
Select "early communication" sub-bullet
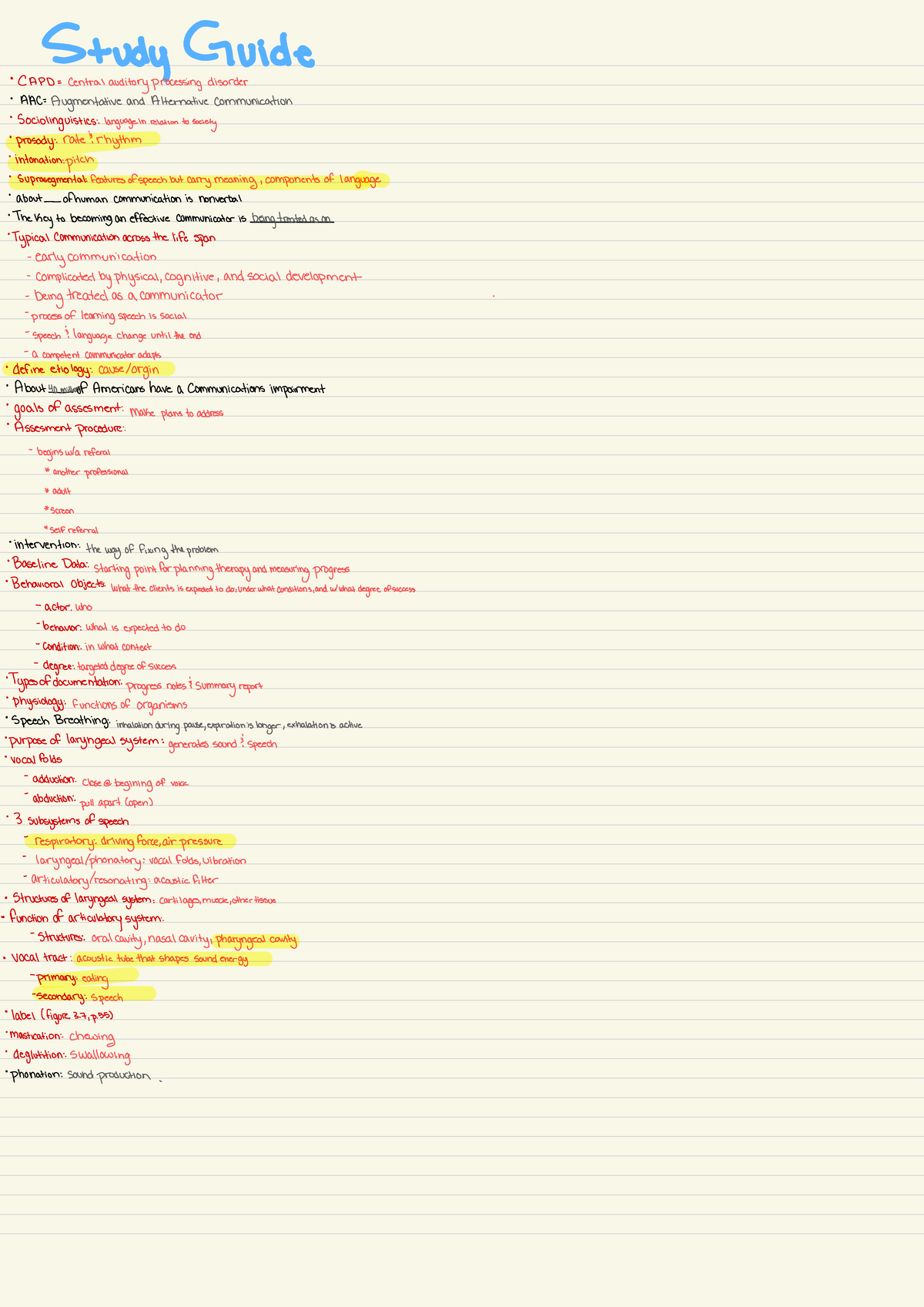pos(95,257)
